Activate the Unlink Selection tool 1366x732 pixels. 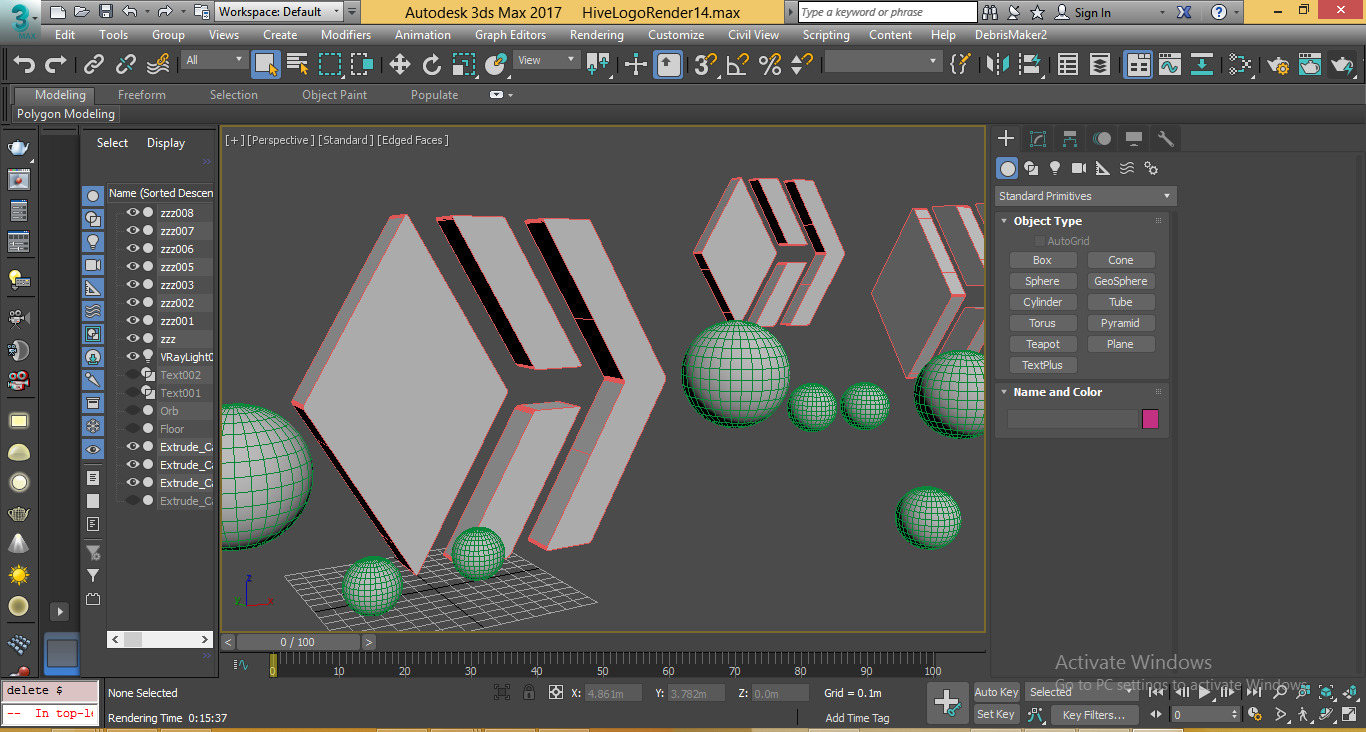(x=126, y=65)
